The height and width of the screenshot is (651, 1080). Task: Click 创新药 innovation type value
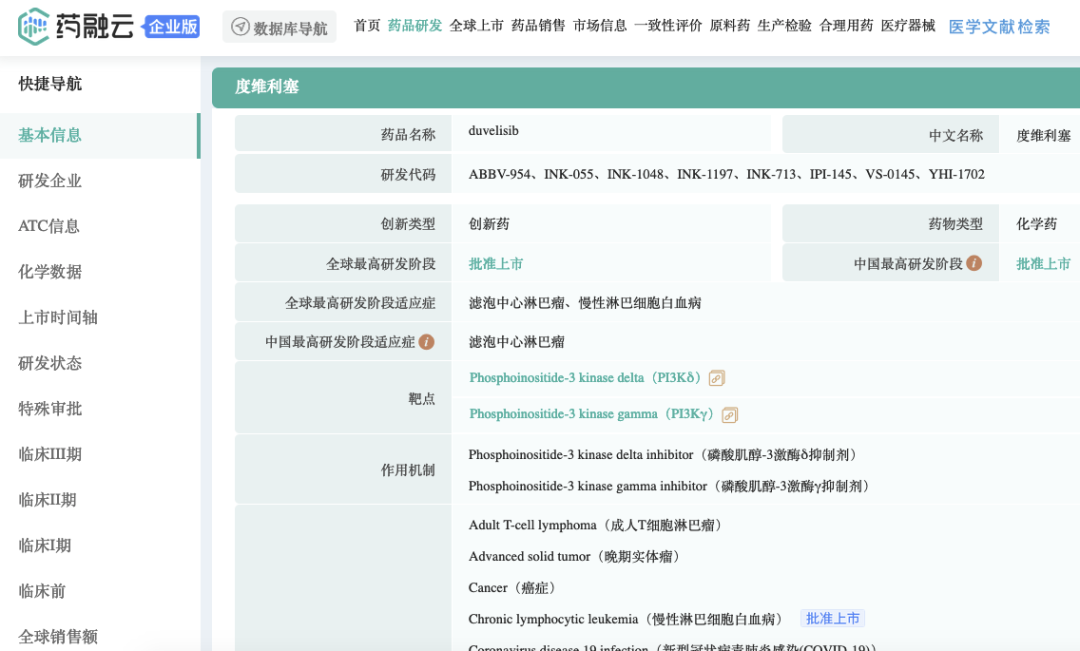click(x=489, y=224)
